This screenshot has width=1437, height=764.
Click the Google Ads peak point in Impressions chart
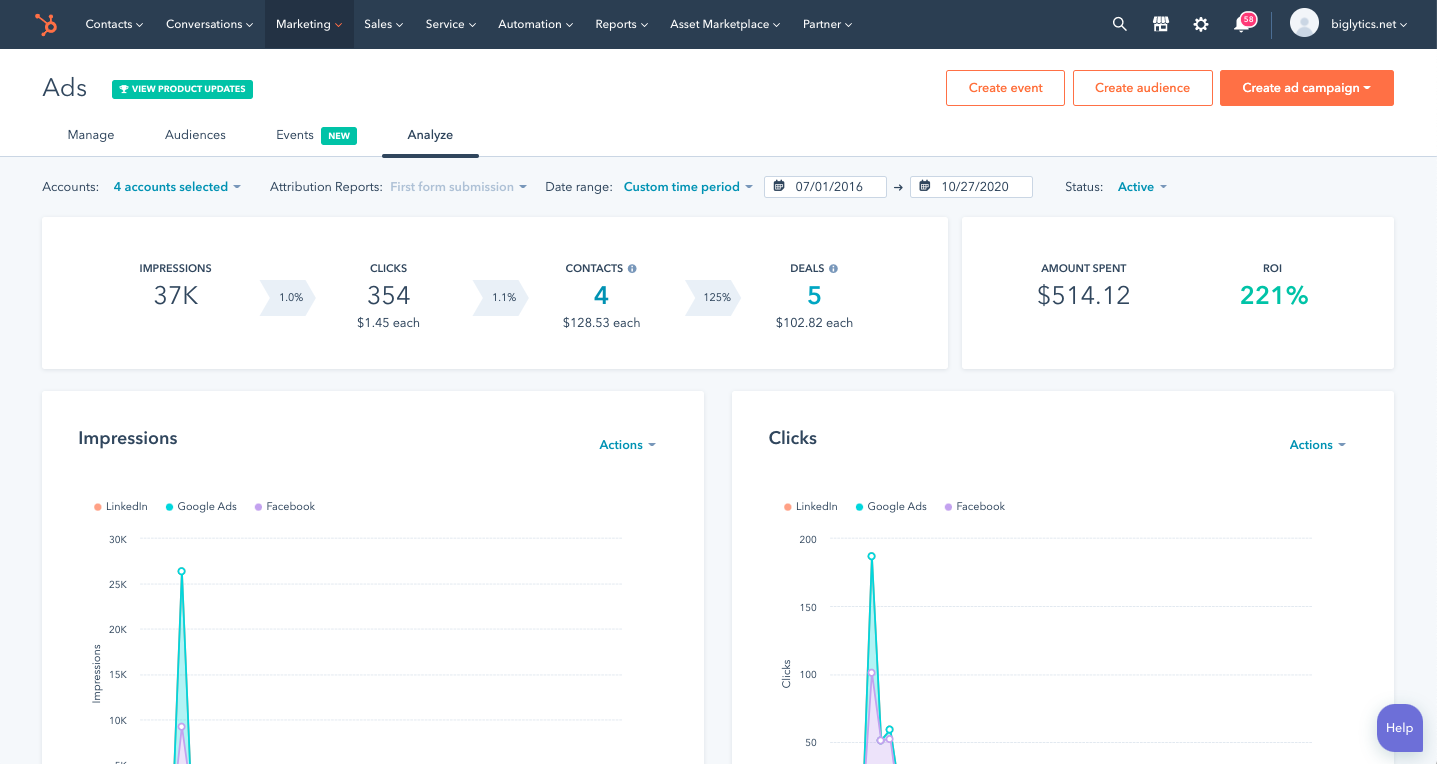point(182,571)
